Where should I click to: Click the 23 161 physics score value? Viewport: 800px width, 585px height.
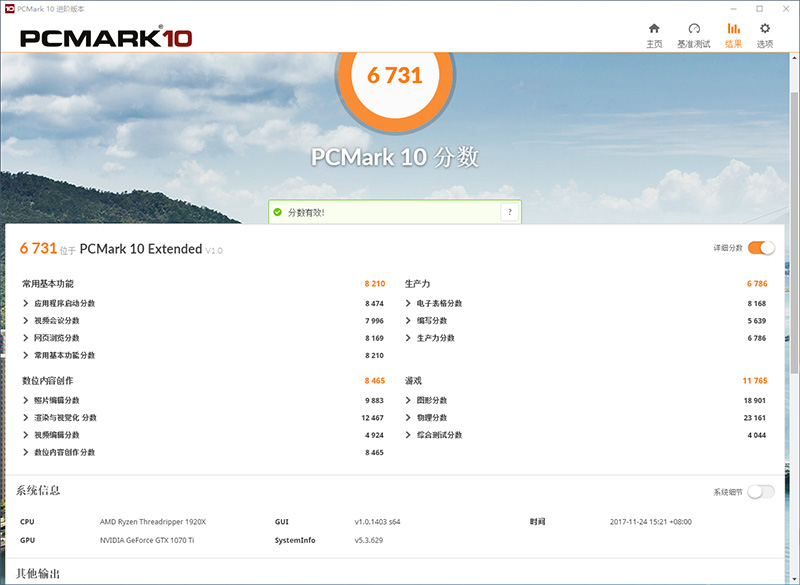click(755, 418)
